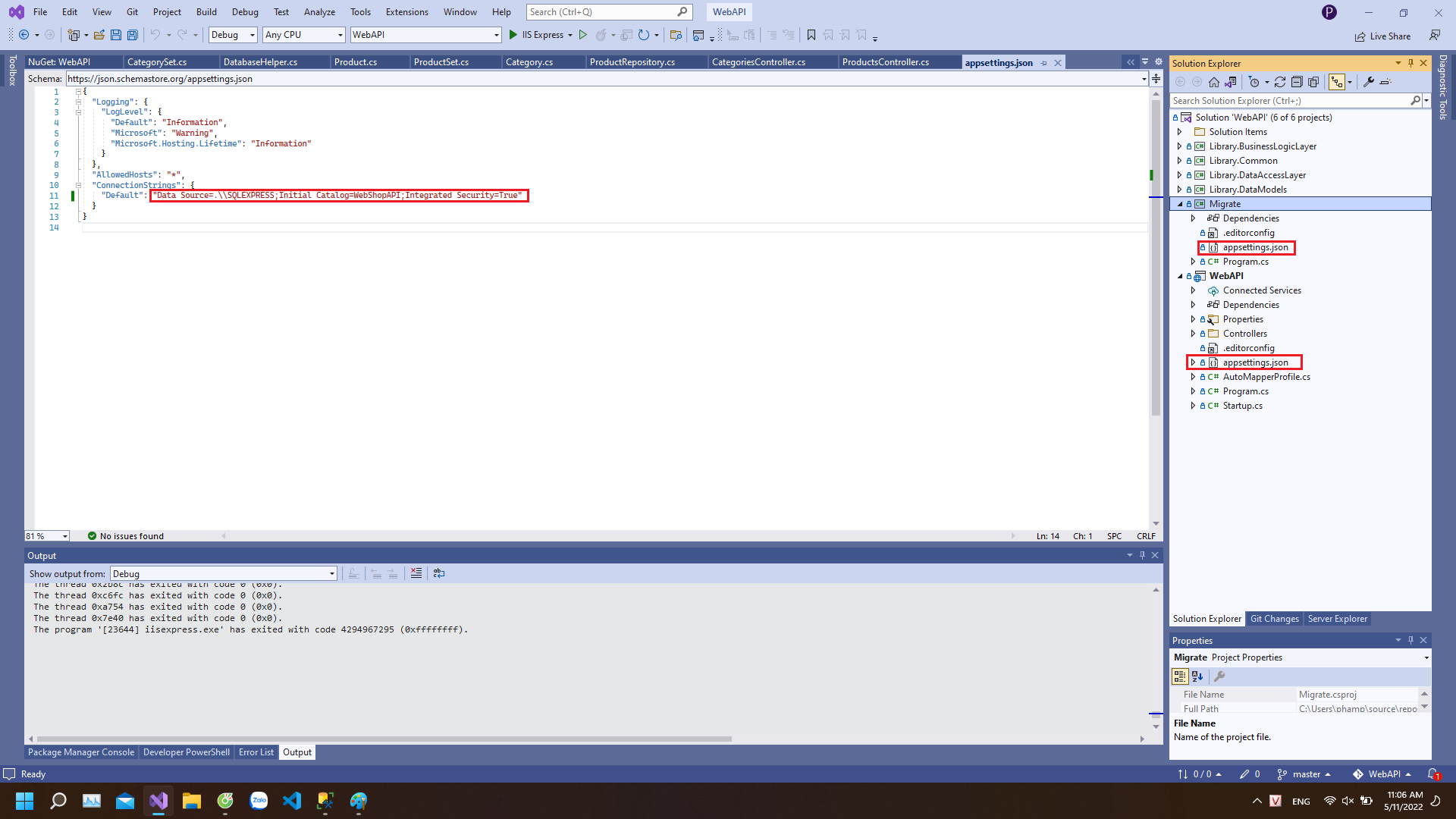The height and width of the screenshot is (819, 1456).
Task: Open the Debug configuration dropdown
Action: [233, 35]
